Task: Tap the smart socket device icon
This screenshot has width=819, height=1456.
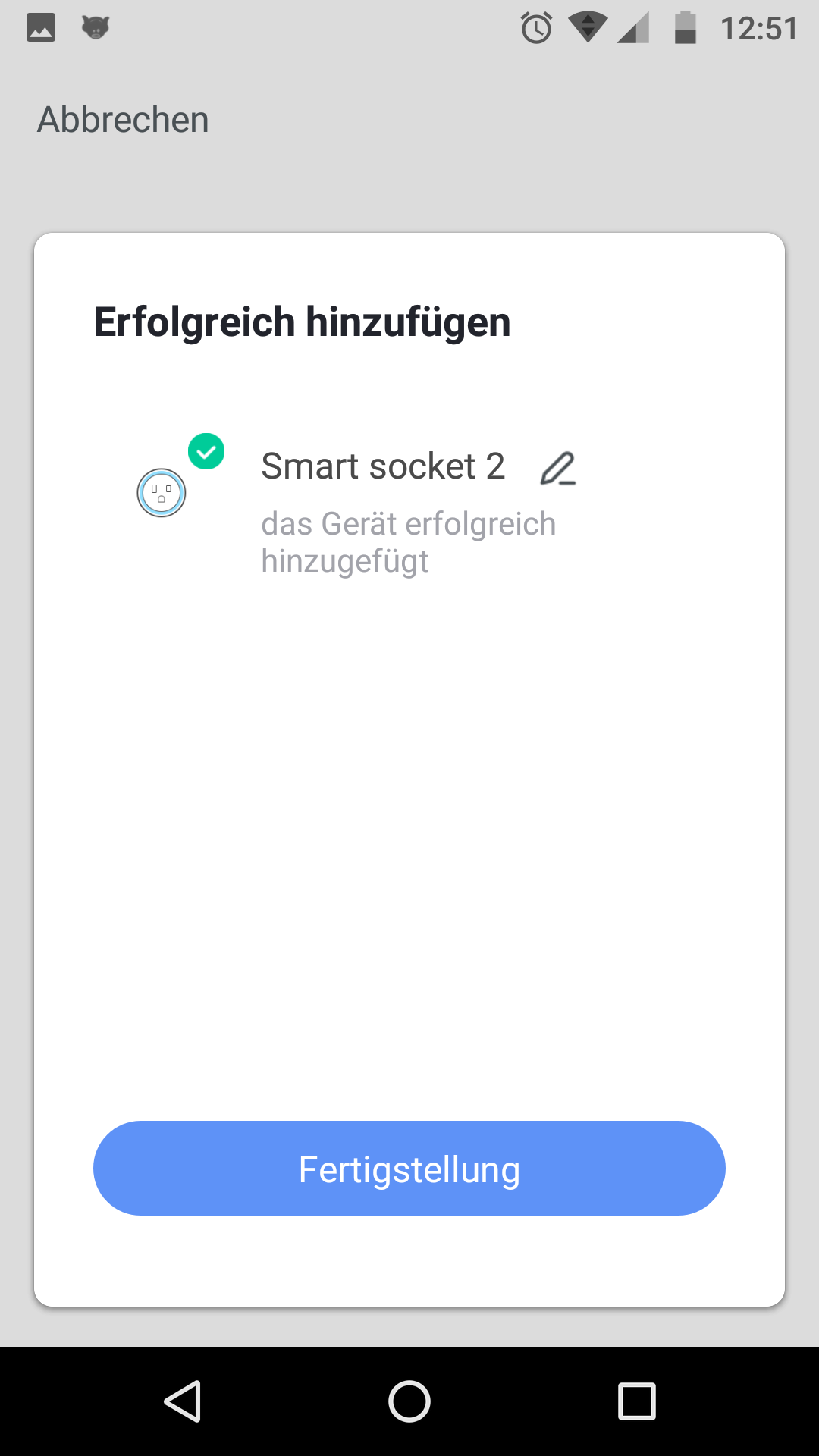Action: pos(162,493)
